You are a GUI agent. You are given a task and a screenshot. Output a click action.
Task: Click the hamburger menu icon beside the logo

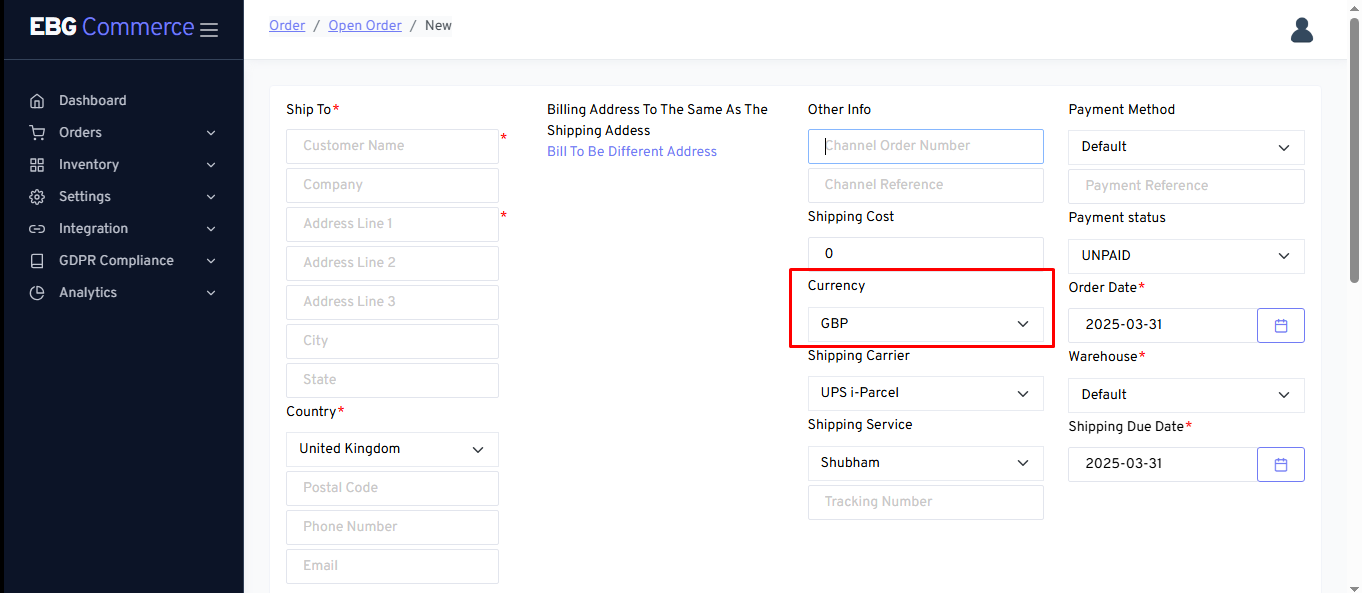[x=209, y=30]
